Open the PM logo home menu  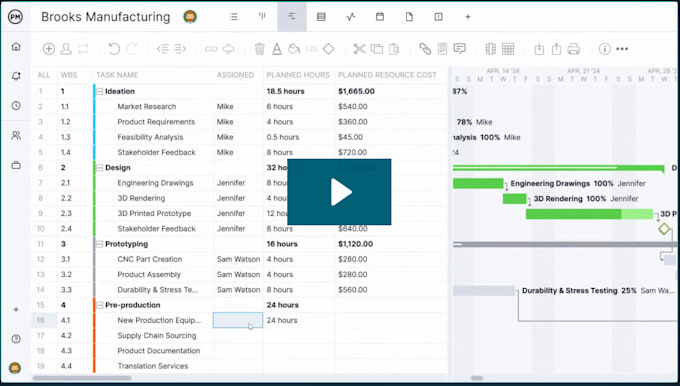click(15, 17)
